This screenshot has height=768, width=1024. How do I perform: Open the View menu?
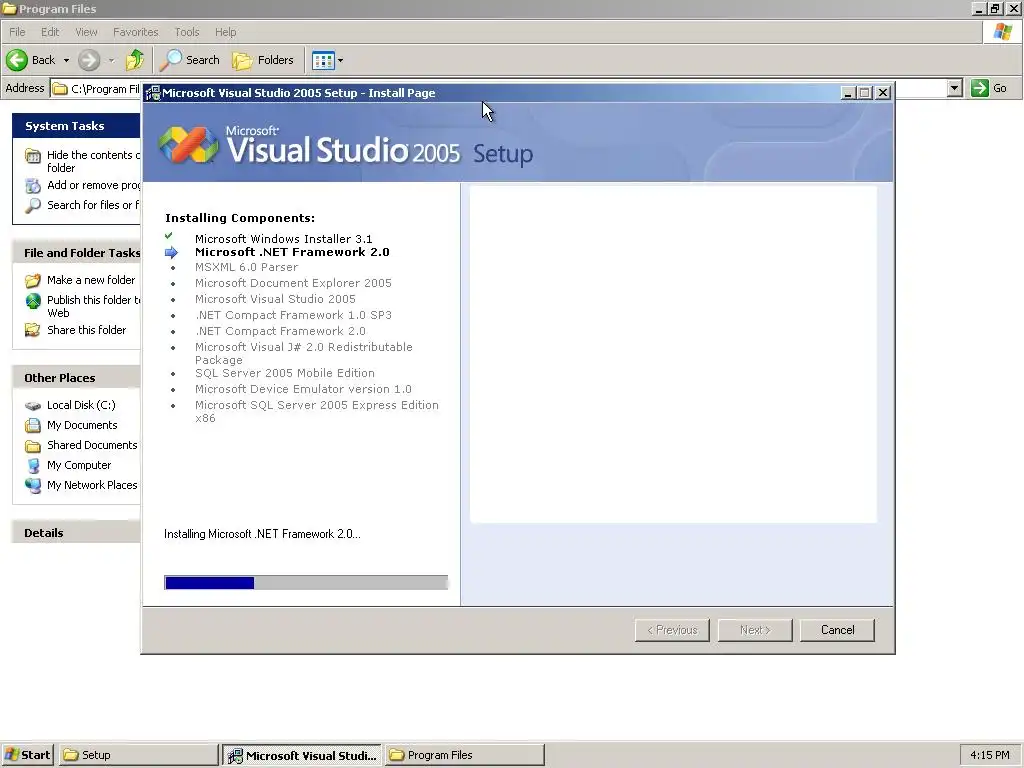pyautogui.click(x=86, y=32)
